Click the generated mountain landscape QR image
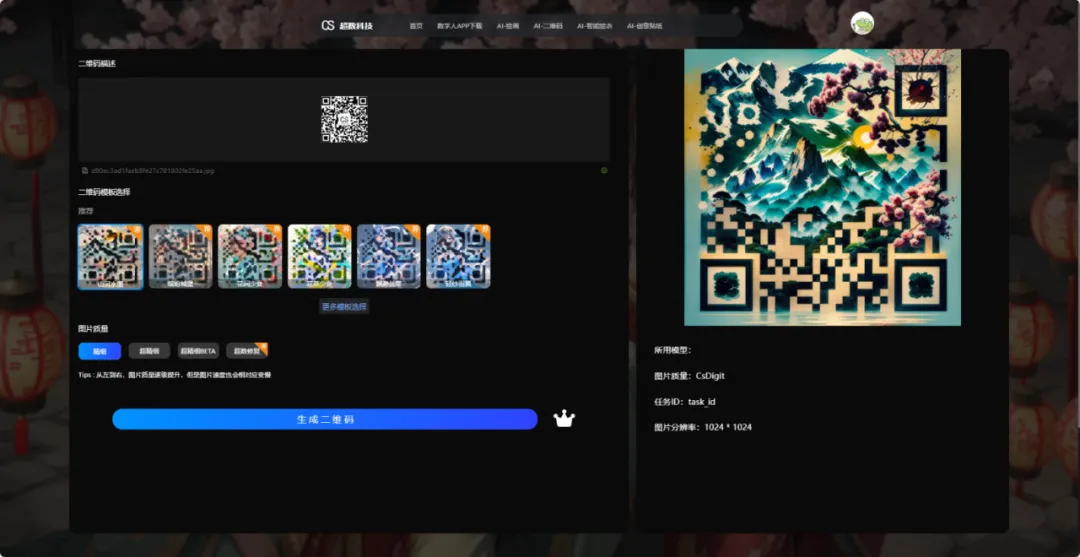 [822, 187]
